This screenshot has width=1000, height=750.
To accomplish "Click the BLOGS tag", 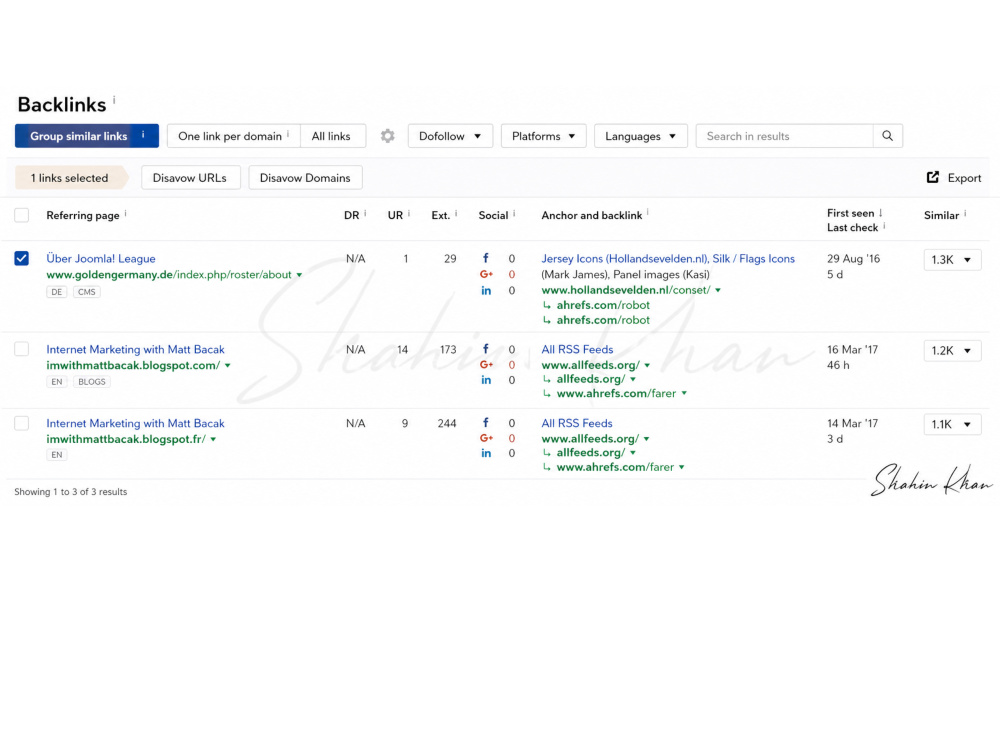I will point(92,381).
